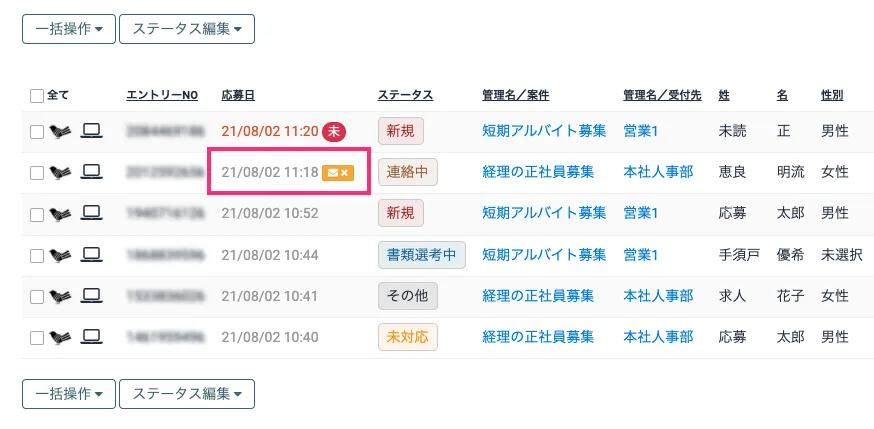Open the top 一括操作 dropdown
Image resolution: width=874 pixels, height=429 pixels.
click(69, 29)
